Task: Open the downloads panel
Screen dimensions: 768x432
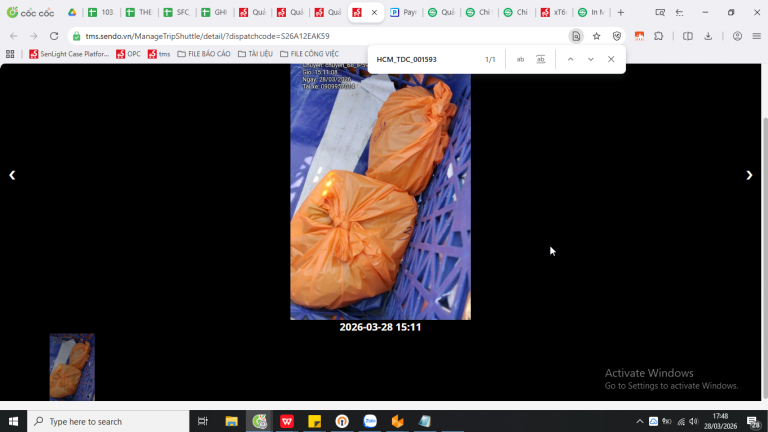Action: (708, 36)
